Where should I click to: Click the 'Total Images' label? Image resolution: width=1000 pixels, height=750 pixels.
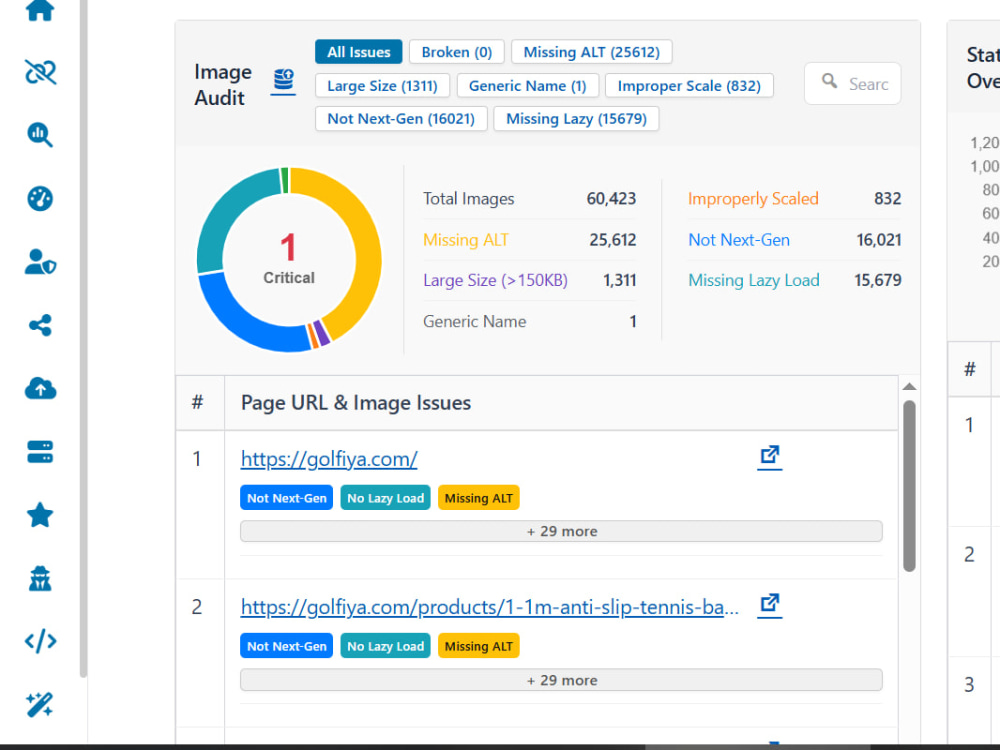click(468, 198)
